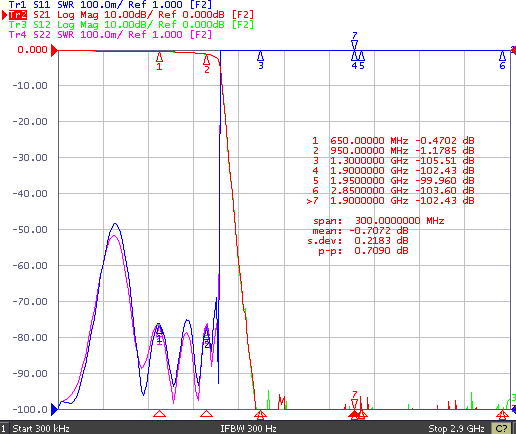Click red marker 1 on S21 trace
516x434 pixels.
coord(159,61)
